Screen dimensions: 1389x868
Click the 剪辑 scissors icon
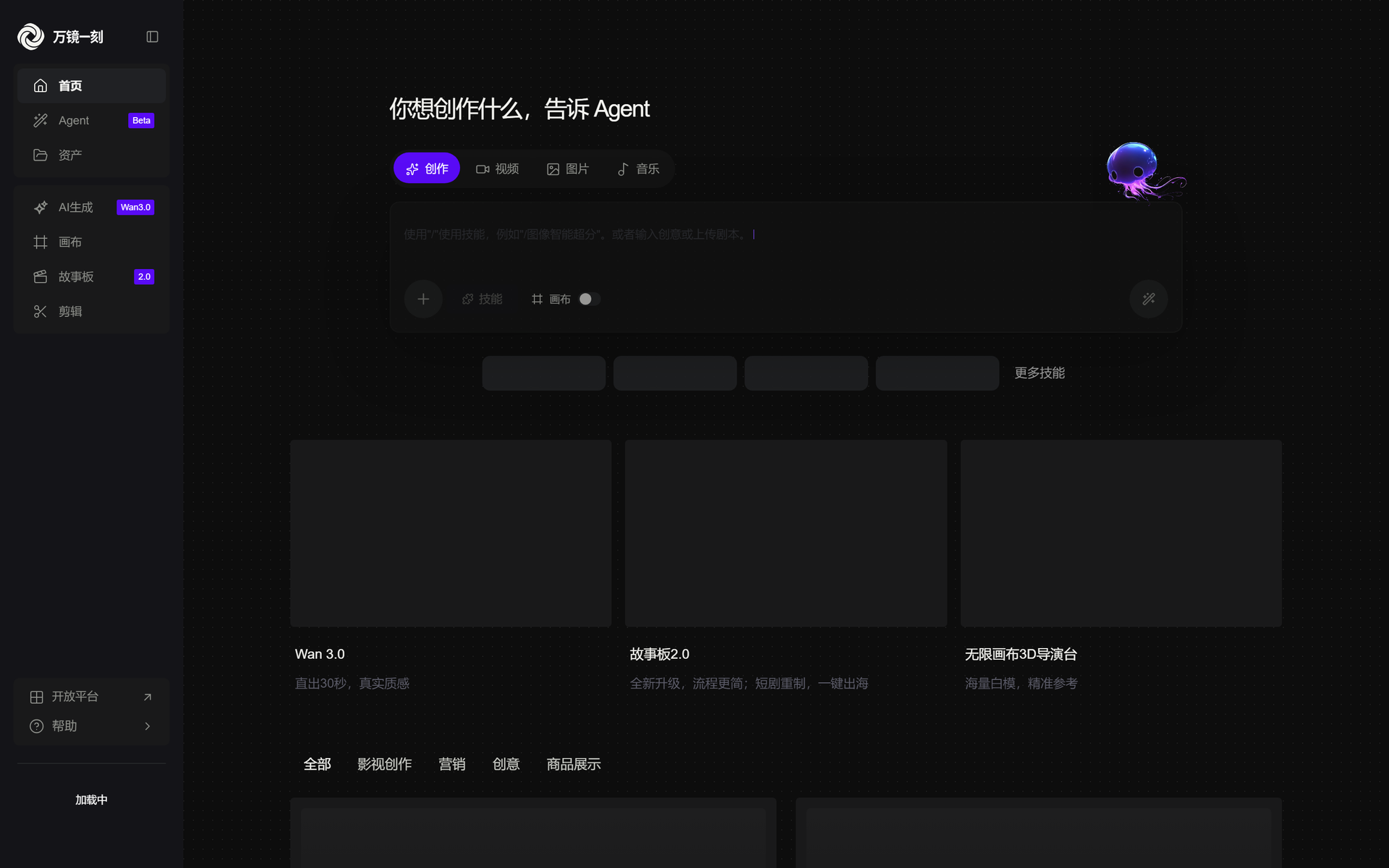click(41, 312)
